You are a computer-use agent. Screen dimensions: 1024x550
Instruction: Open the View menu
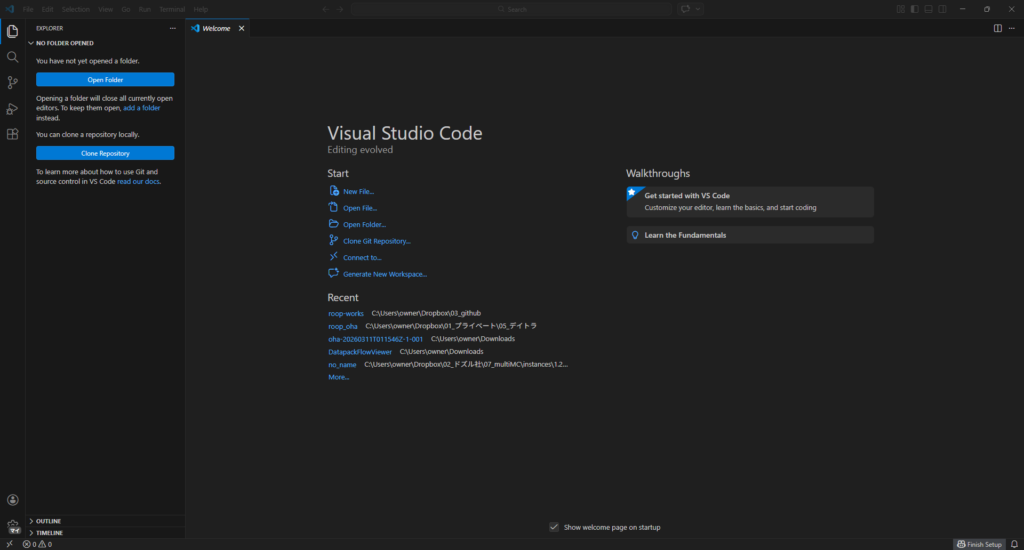[106, 9]
